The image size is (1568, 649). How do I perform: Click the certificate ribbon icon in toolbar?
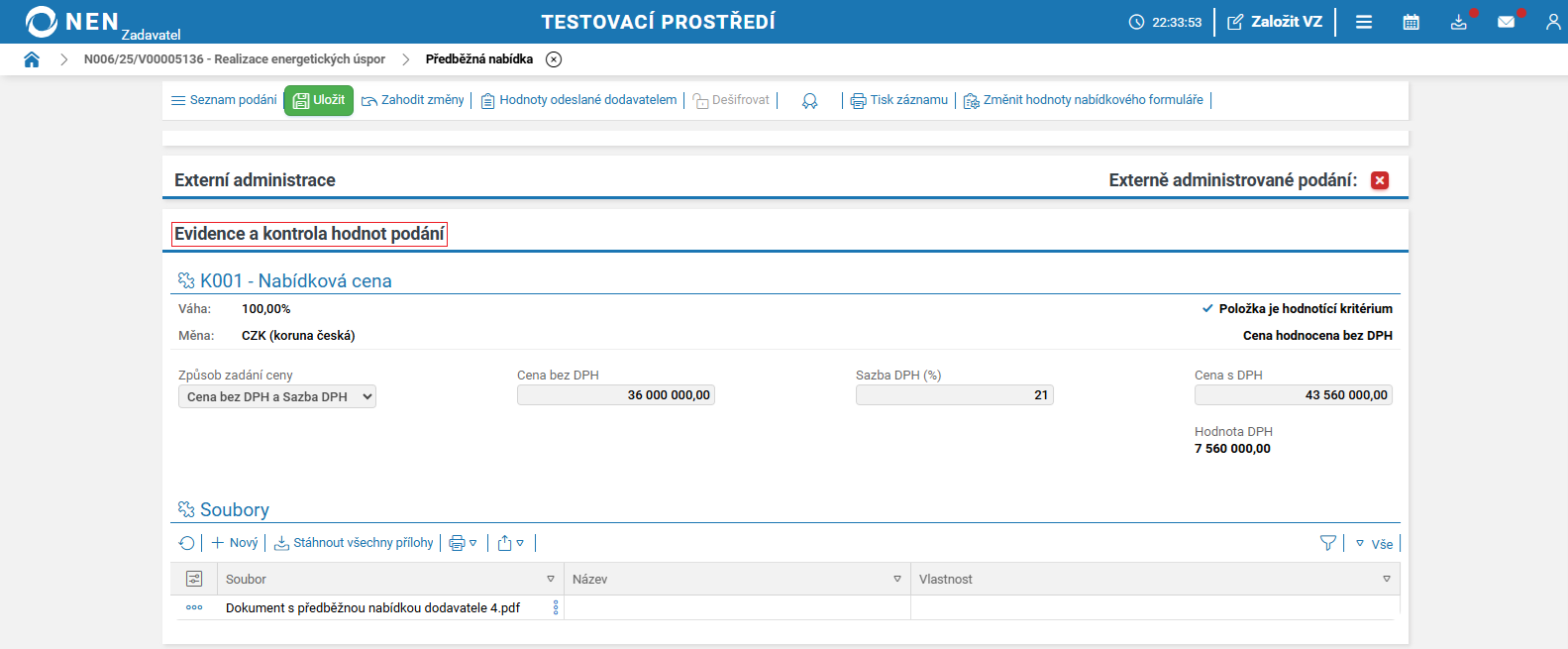pos(810,101)
